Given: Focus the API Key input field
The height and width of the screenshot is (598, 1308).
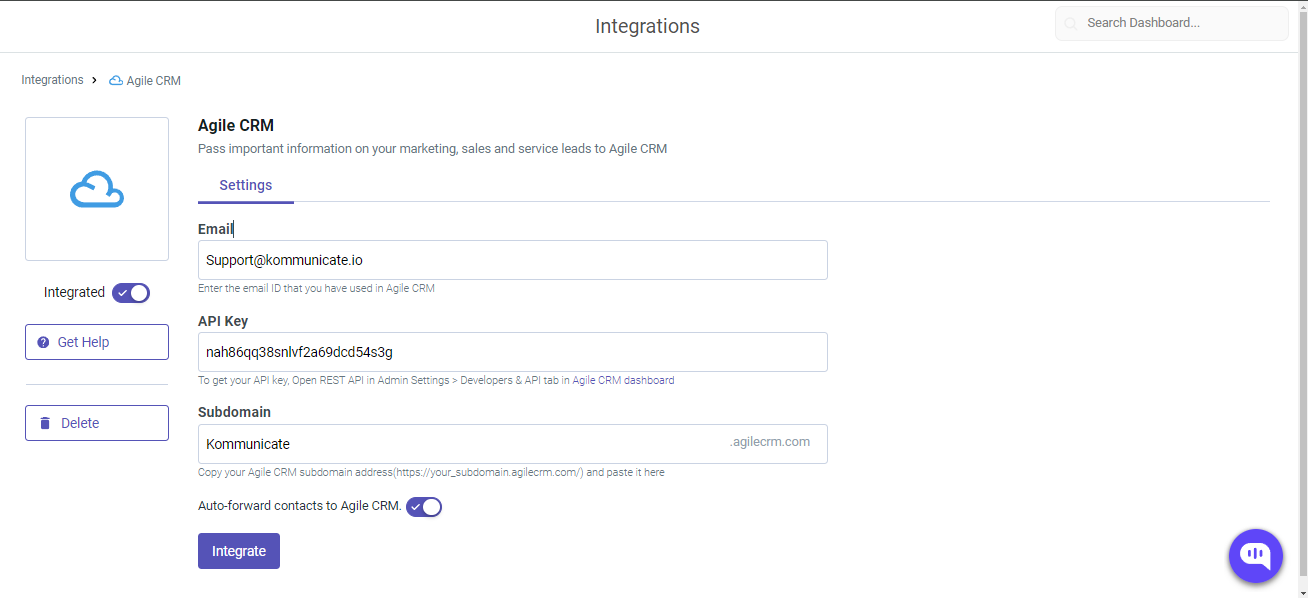Looking at the screenshot, I should (513, 352).
